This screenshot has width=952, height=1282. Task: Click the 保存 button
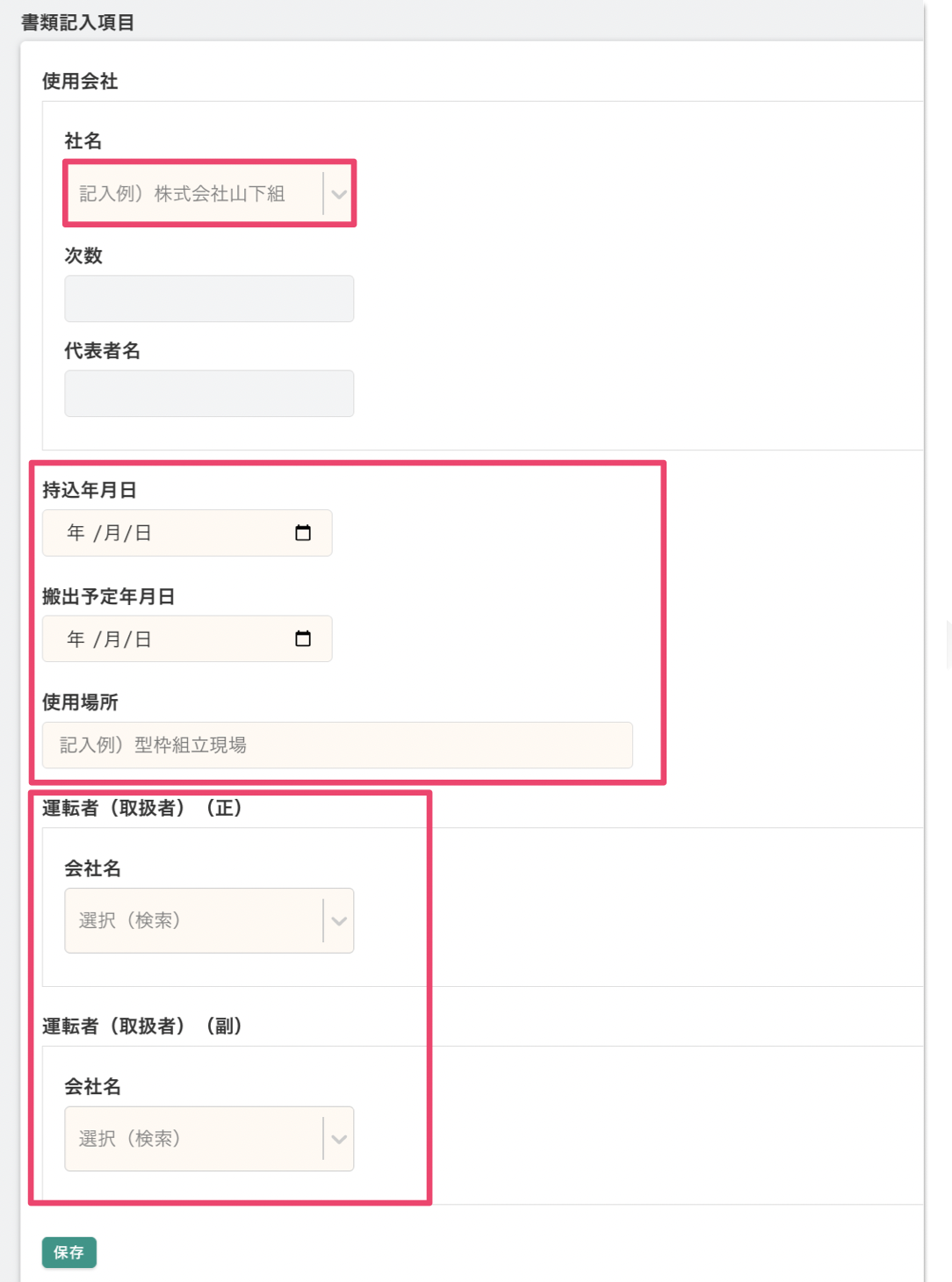coord(69,1252)
